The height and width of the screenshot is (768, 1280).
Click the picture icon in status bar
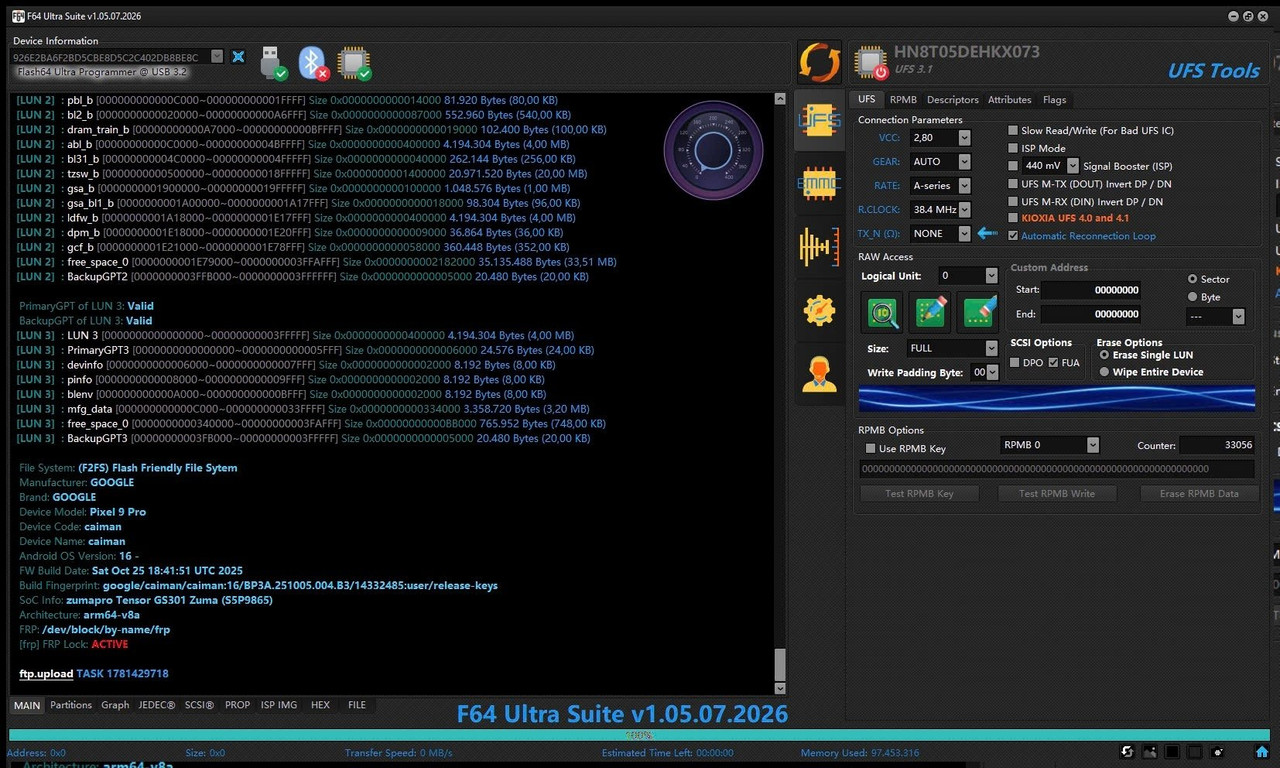(1150, 752)
